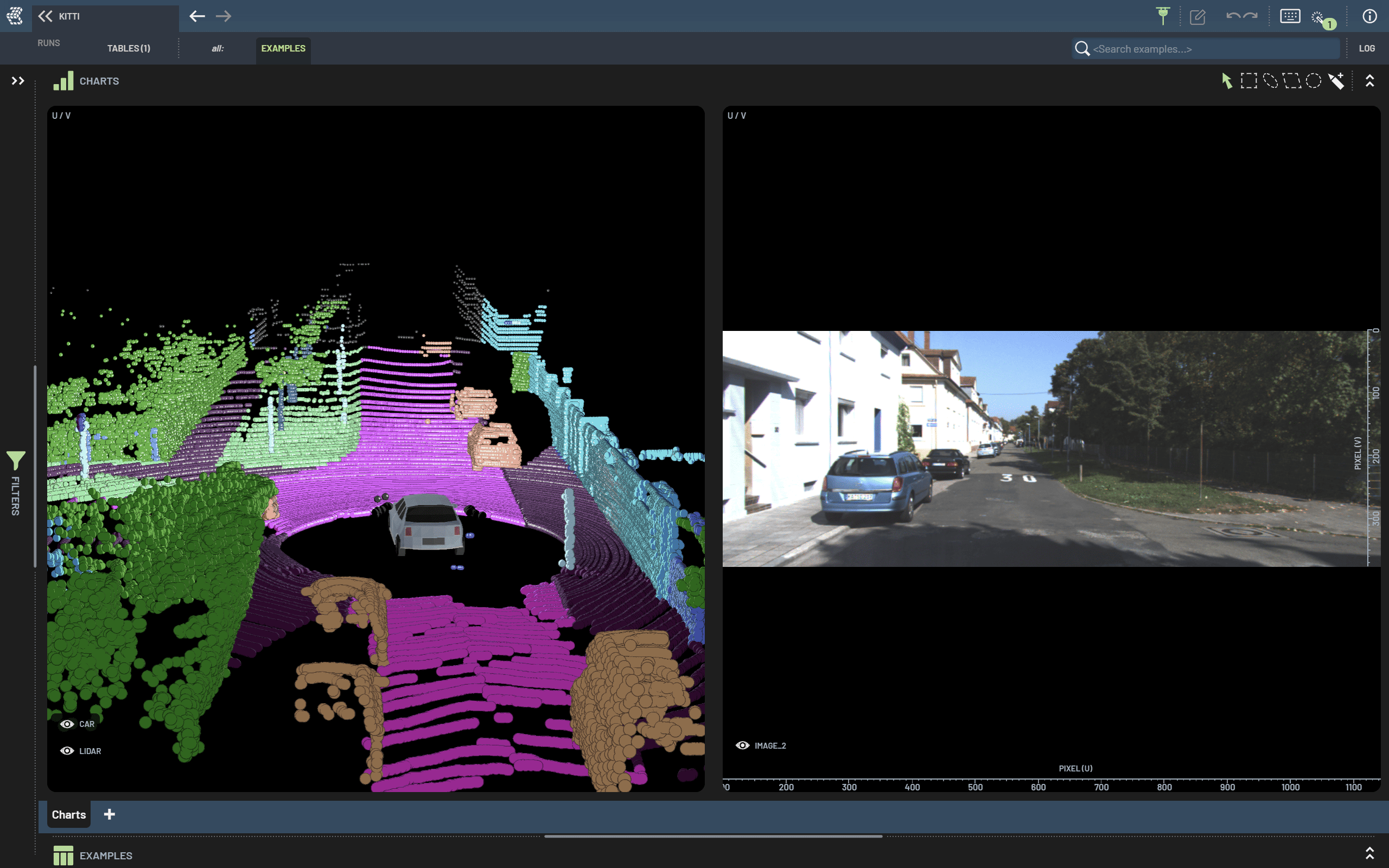Pick the pen-plus brush selection tool

pyautogui.click(x=1336, y=81)
